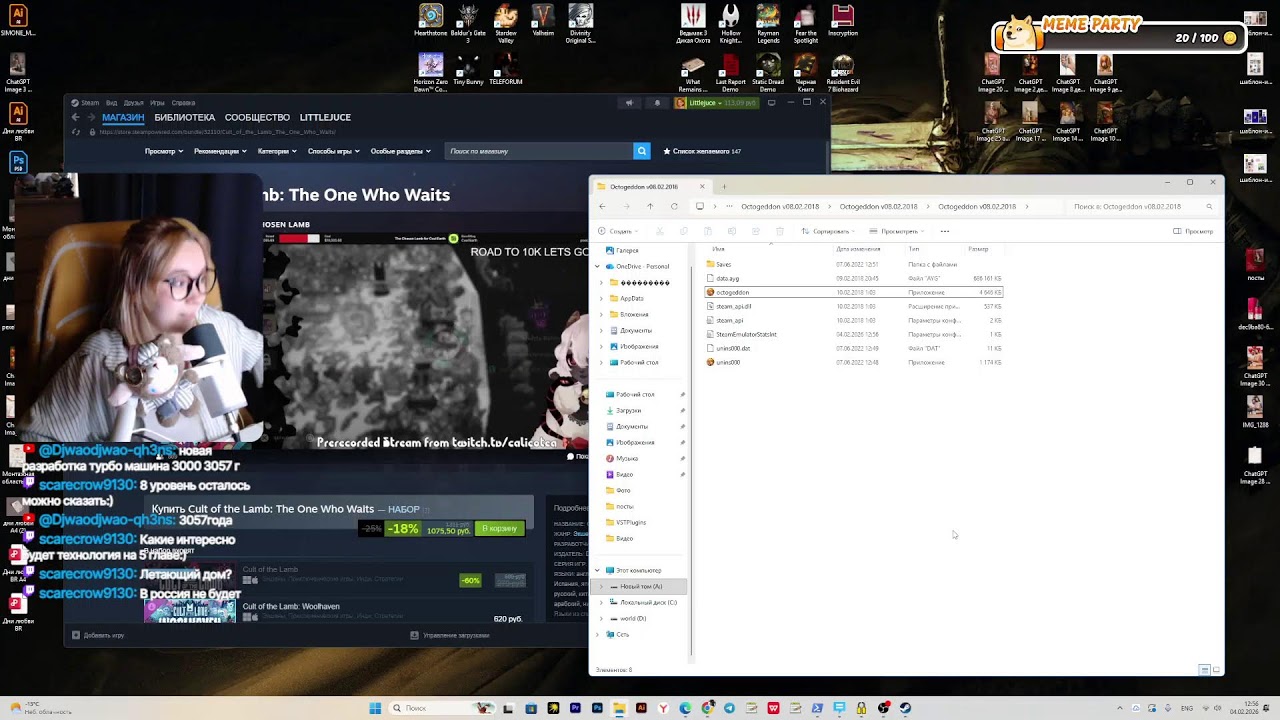Switch to thumbnails view in Explorer status bar
This screenshot has height=720, width=1280.
[1215, 669]
